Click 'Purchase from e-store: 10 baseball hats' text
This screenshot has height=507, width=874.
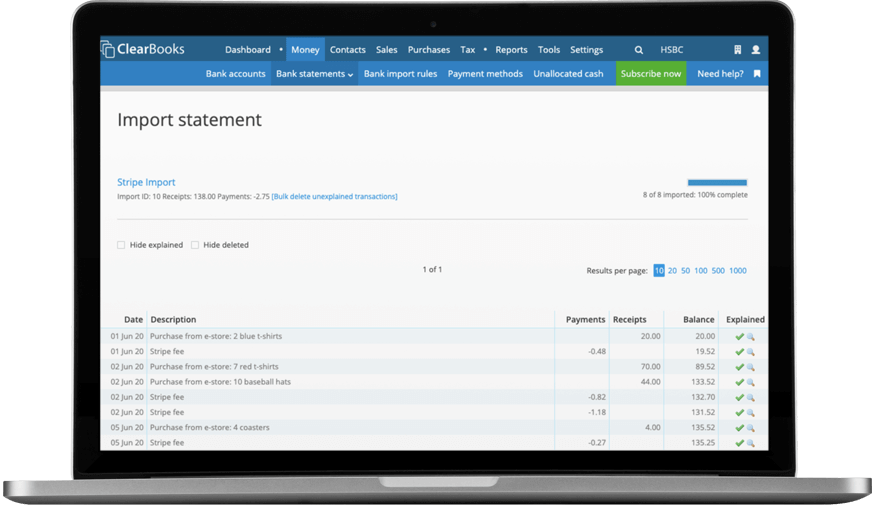(220, 382)
